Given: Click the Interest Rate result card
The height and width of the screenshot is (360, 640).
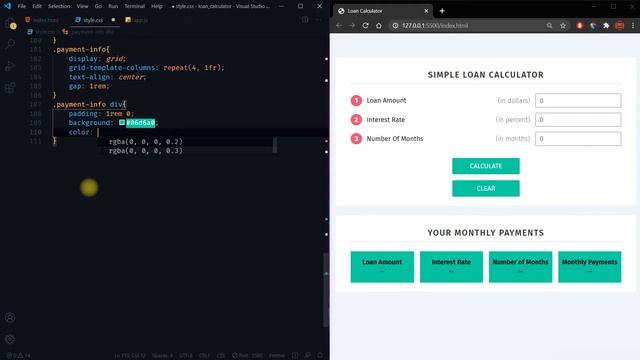Looking at the screenshot, I should click(x=451, y=267).
